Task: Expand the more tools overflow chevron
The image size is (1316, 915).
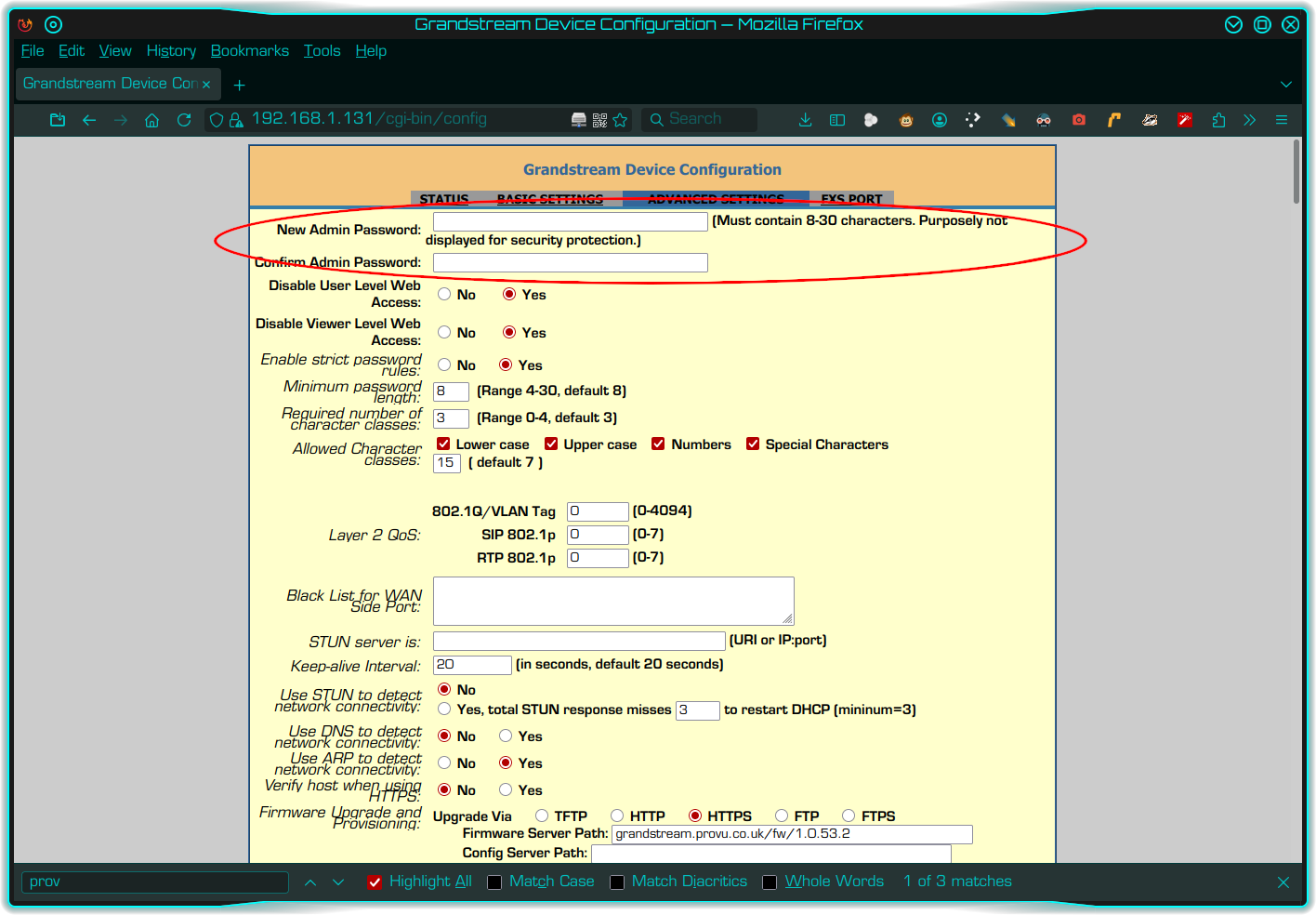Action: (x=1250, y=120)
